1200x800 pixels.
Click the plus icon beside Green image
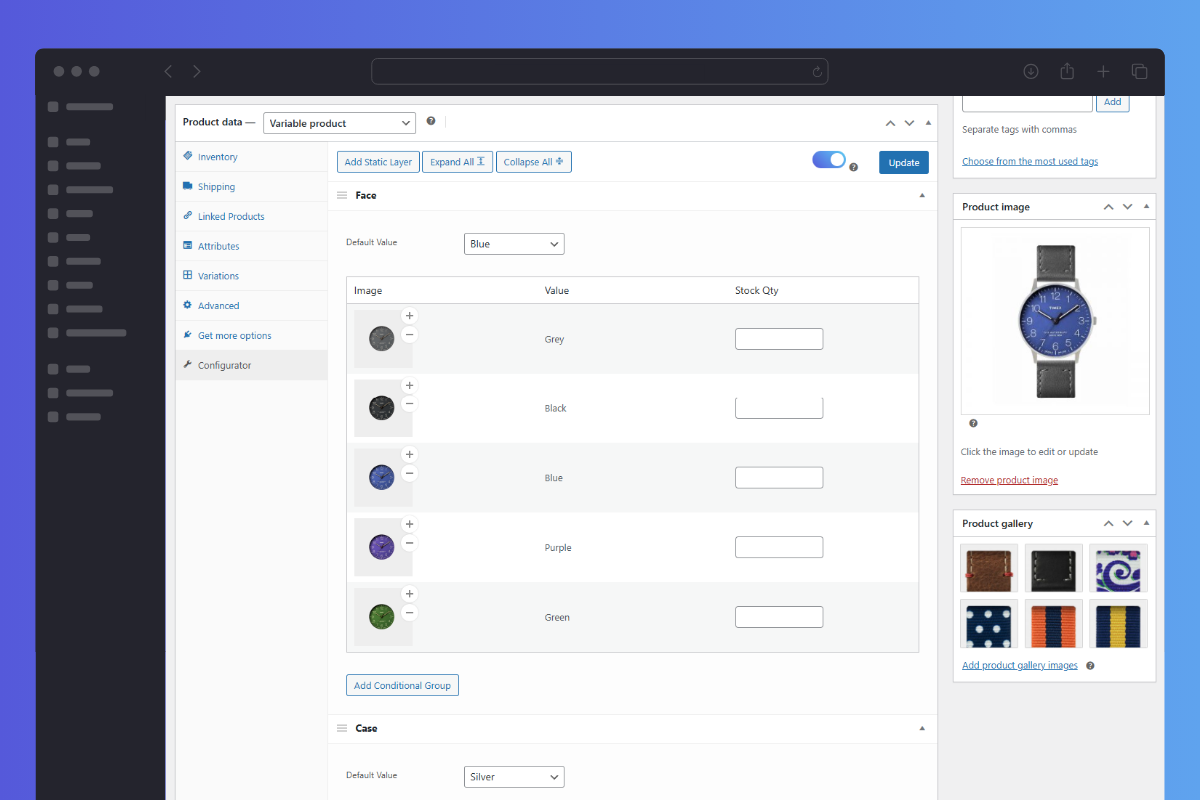coord(409,594)
